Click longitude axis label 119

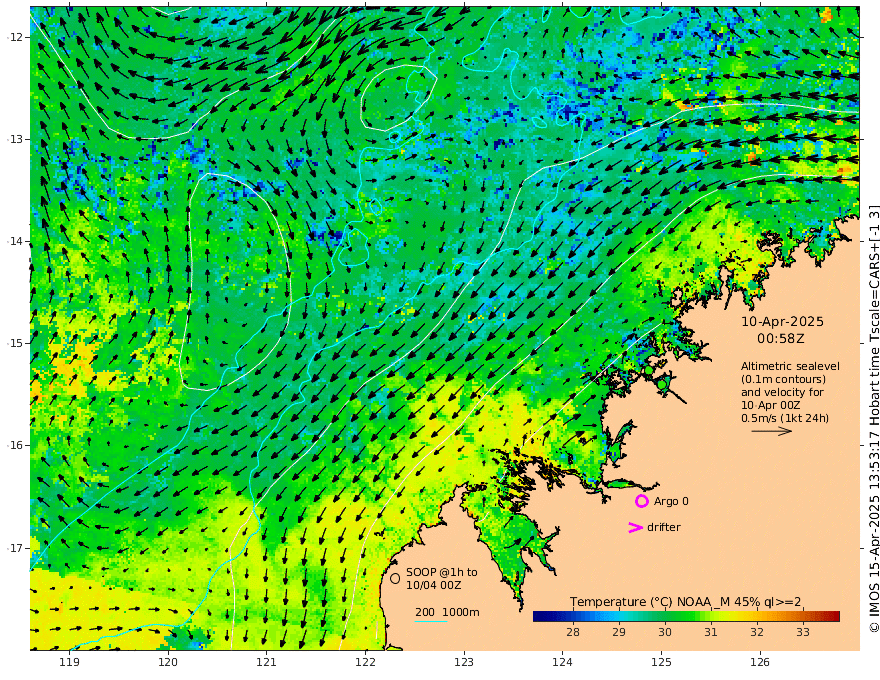pyautogui.click(x=69, y=662)
